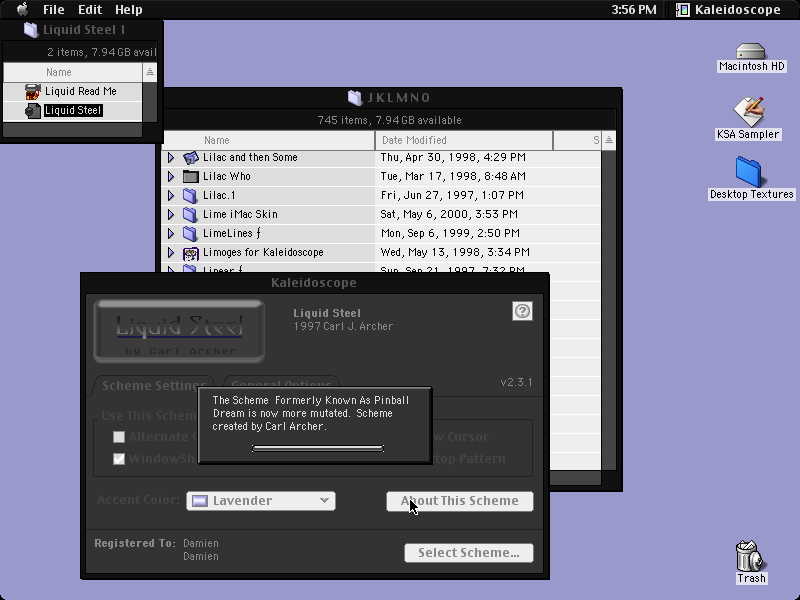Sort JKLMNO list by Date Modified
Image resolution: width=800 pixels, height=600 pixels.
[464, 140]
